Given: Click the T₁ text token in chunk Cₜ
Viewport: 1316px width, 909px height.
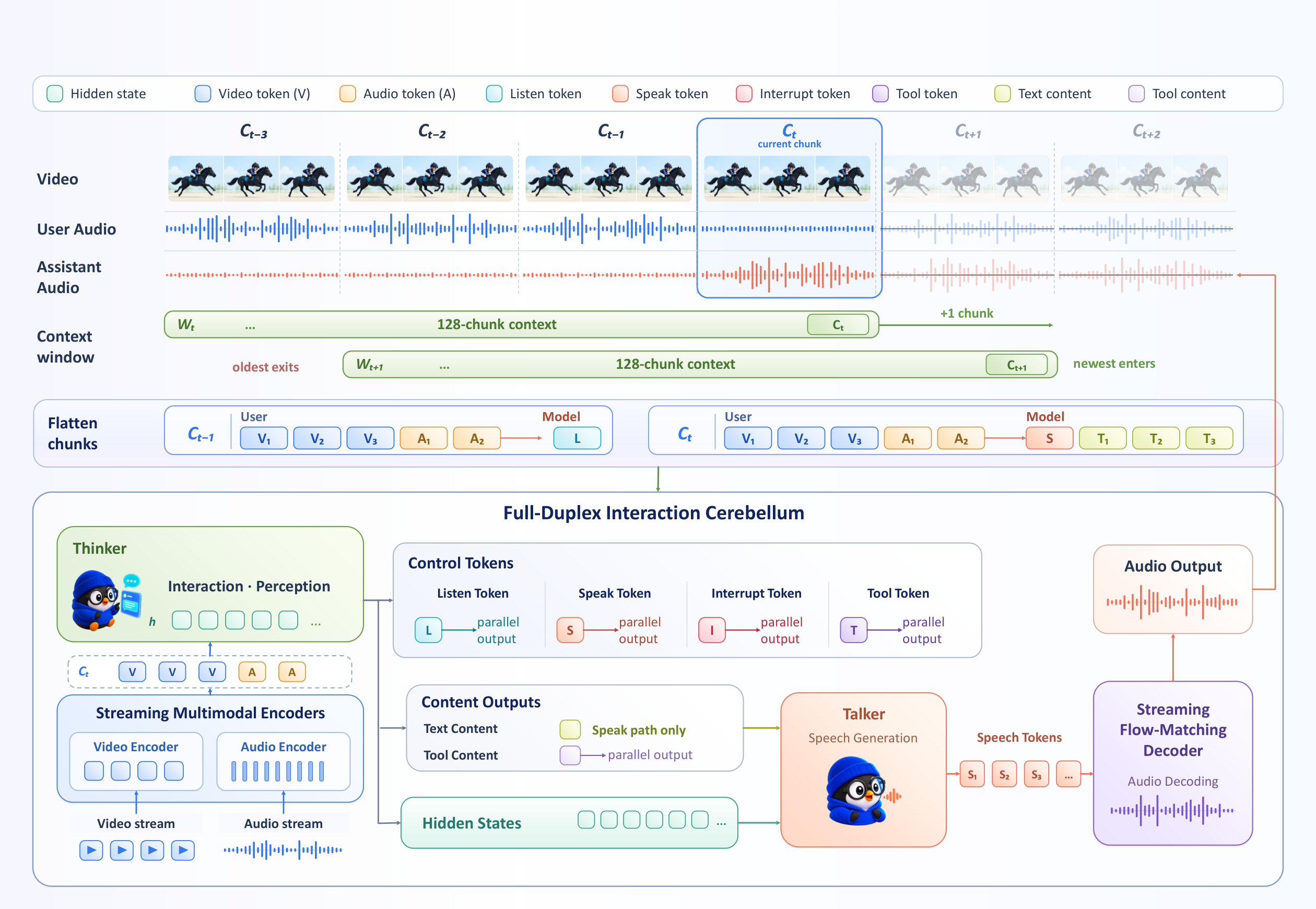Looking at the screenshot, I should coord(1102,438).
